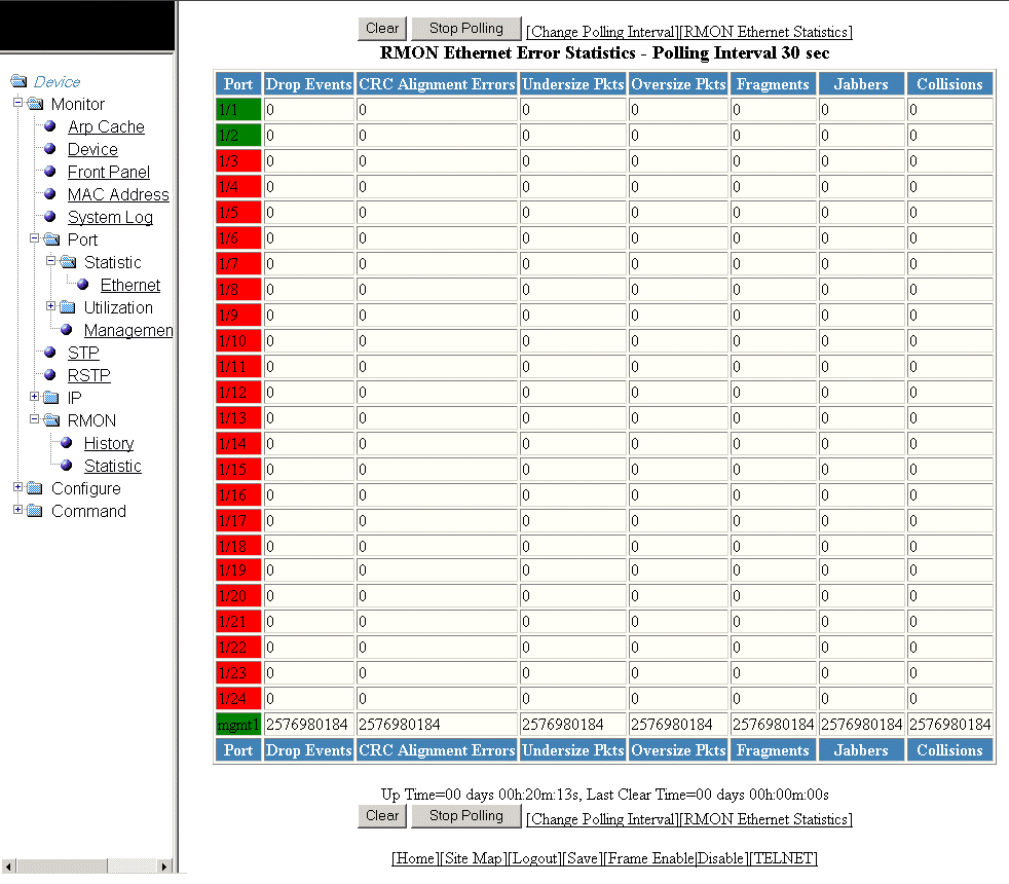This screenshot has width=1009, height=884.
Task: Click the Command folder icon
Action: 36,511
